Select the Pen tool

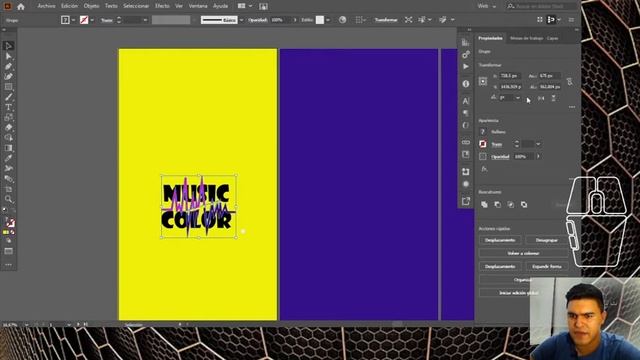pyautogui.click(x=8, y=67)
